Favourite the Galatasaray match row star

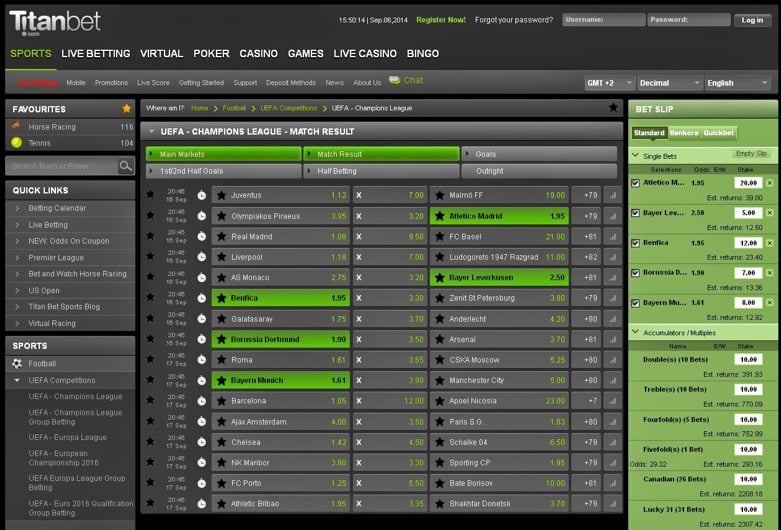[x=150, y=318]
